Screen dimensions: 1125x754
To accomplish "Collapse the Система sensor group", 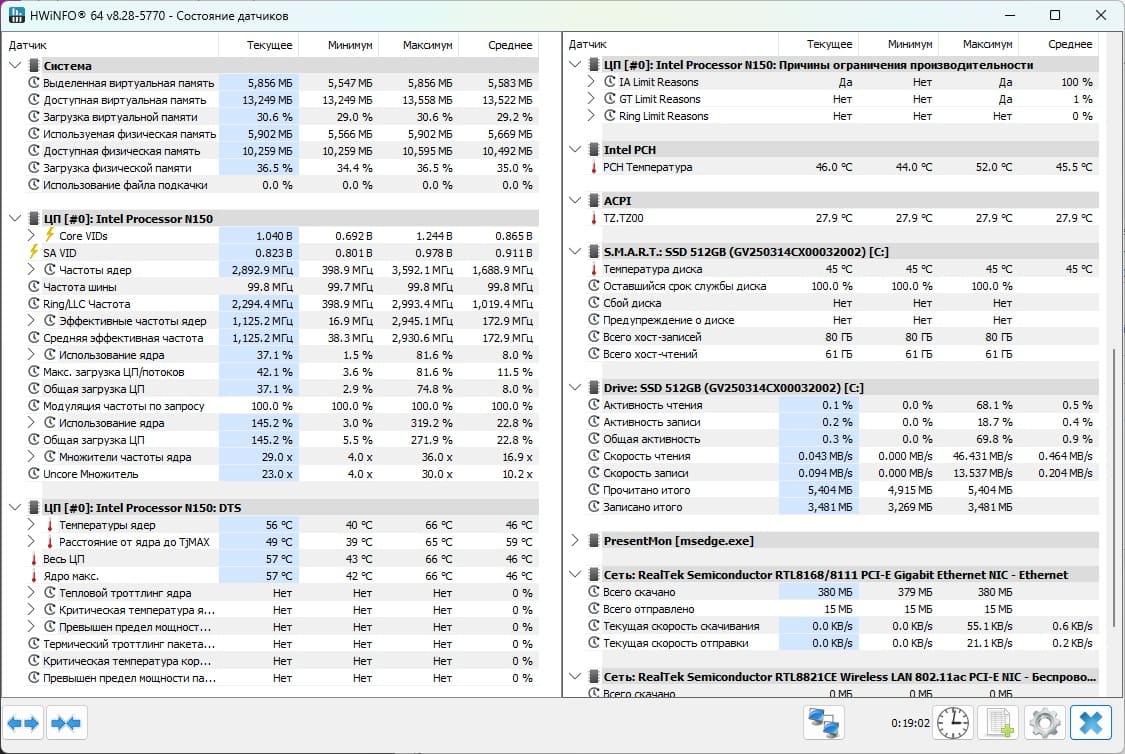I will (15, 65).
